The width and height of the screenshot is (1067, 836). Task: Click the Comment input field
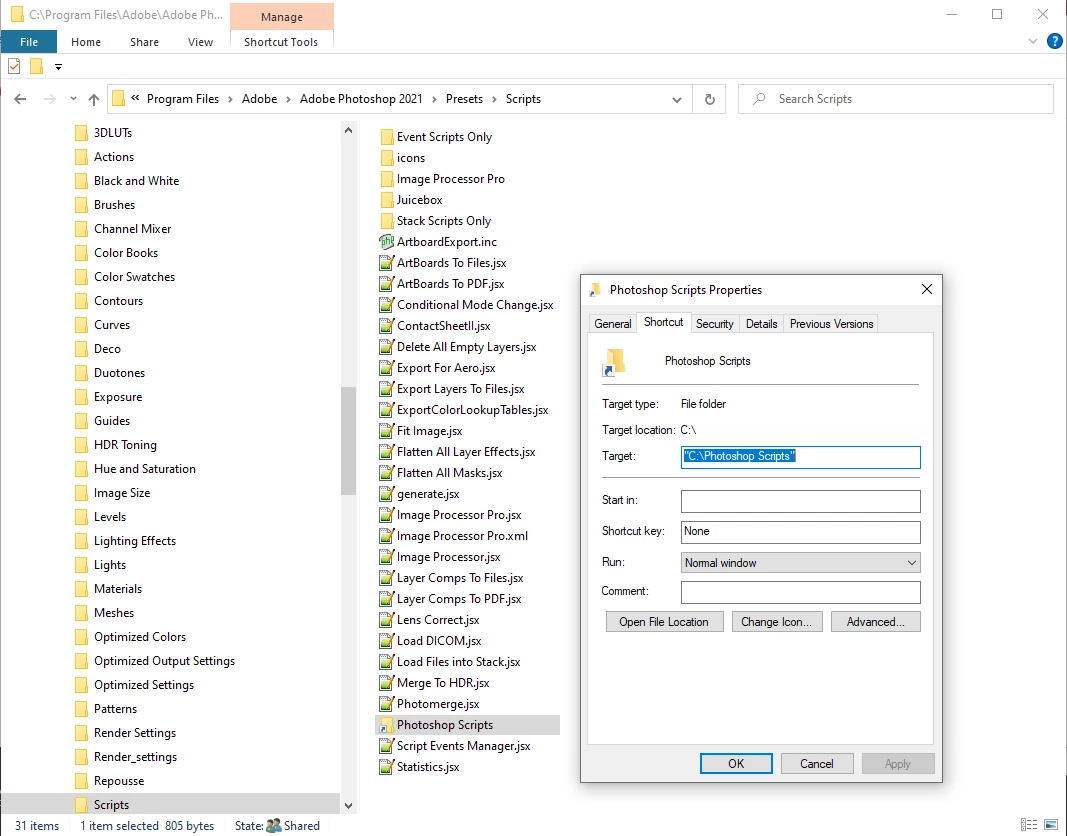[x=800, y=592]
